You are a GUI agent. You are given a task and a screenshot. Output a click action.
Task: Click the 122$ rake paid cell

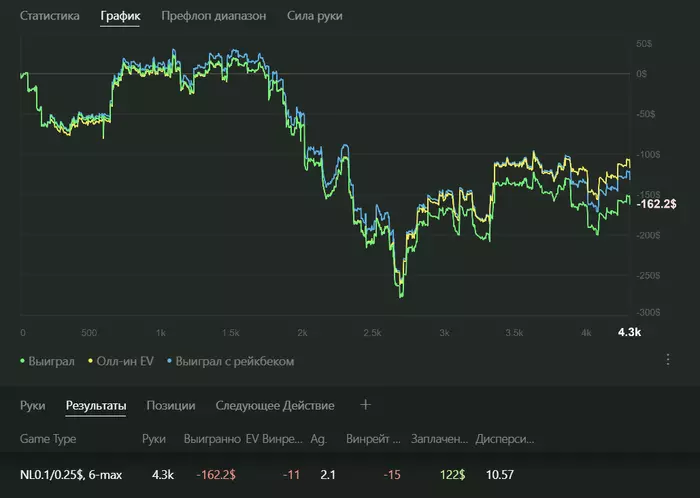[x=452, y=474]
